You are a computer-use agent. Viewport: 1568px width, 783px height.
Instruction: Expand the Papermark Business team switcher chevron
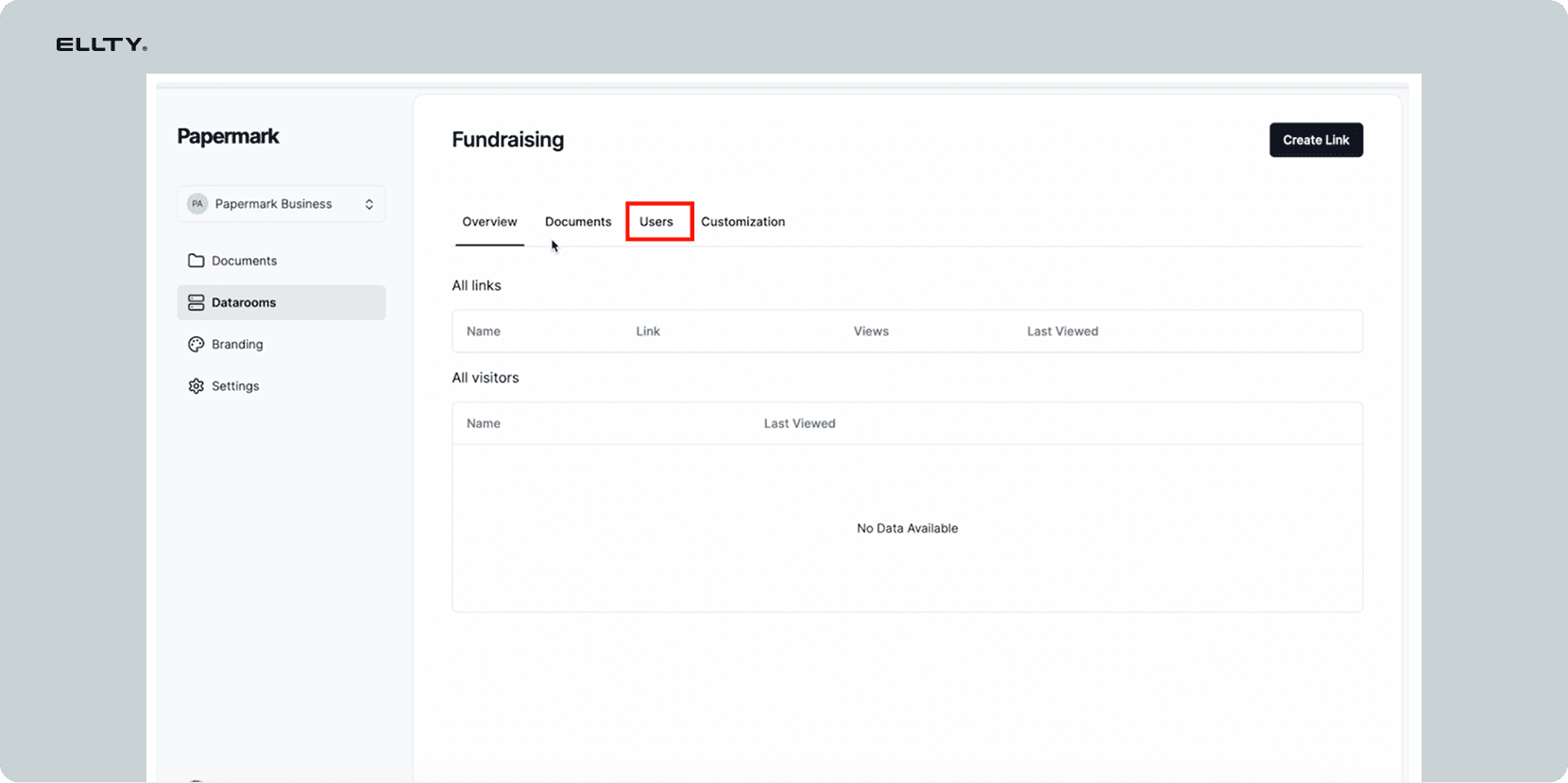pos(369,204)
